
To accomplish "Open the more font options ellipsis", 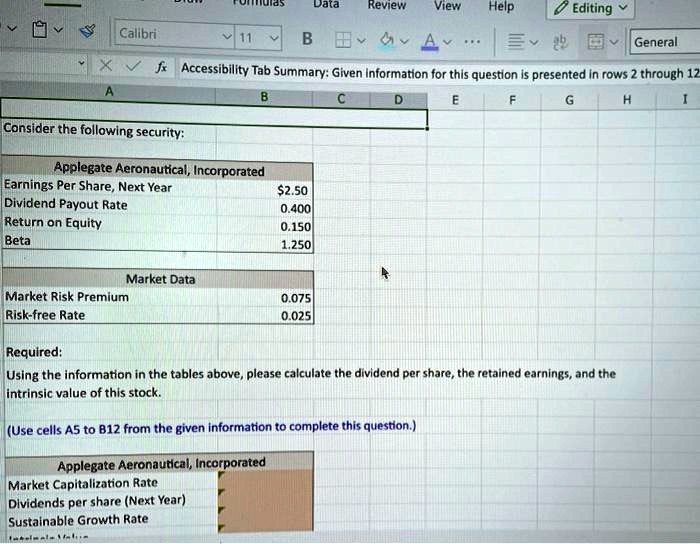I will tap(472, 42).
